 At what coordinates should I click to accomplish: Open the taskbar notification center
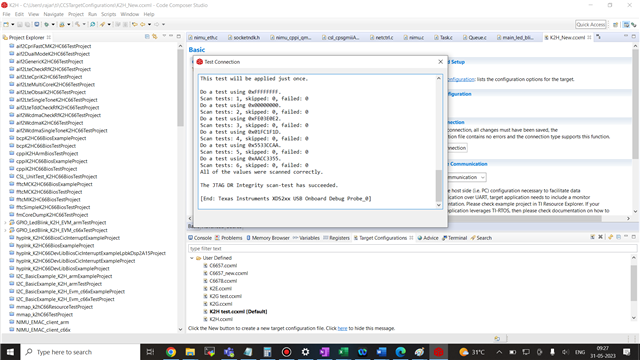[627, 352]
